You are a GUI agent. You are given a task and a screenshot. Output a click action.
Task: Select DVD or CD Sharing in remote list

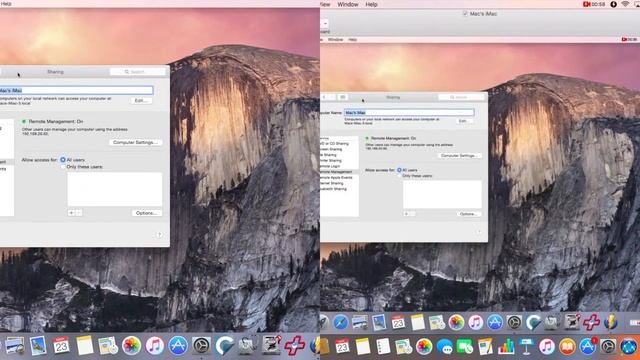coord(336,144)
